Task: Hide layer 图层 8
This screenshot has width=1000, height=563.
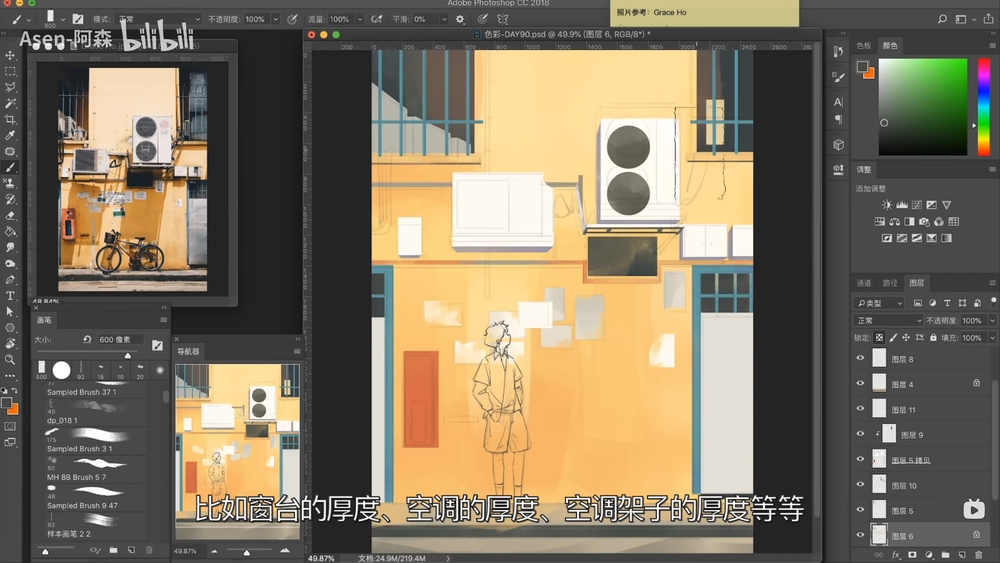Action: tap(860, 359)
